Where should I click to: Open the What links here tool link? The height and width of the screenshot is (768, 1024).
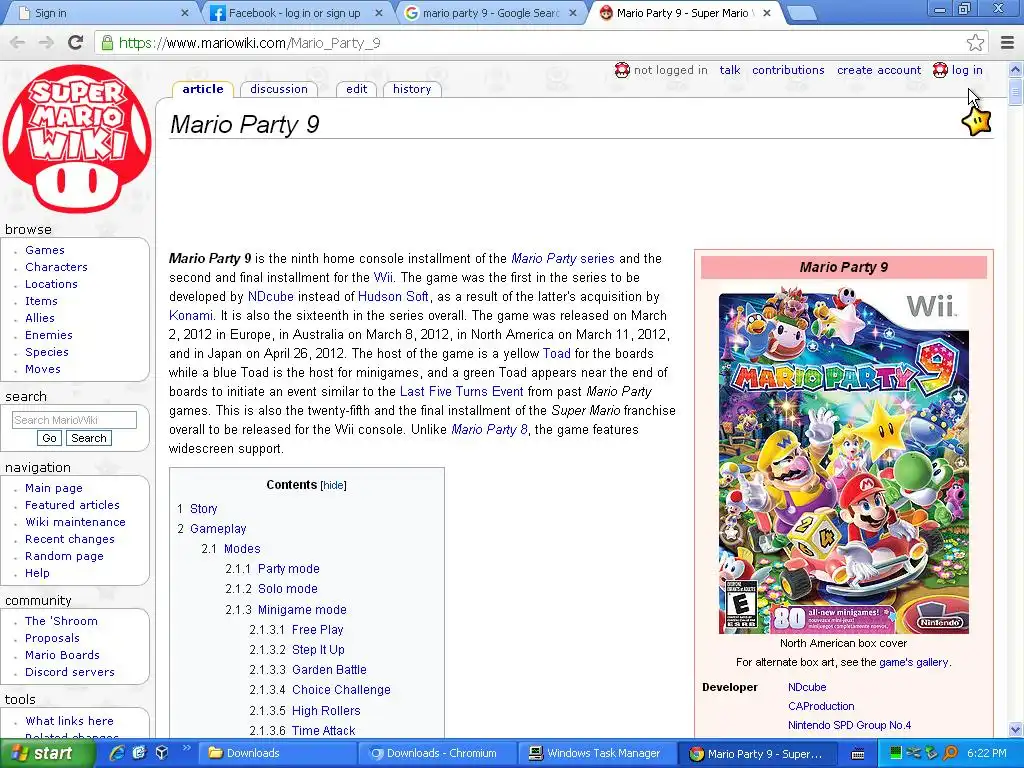click(69, 721)
